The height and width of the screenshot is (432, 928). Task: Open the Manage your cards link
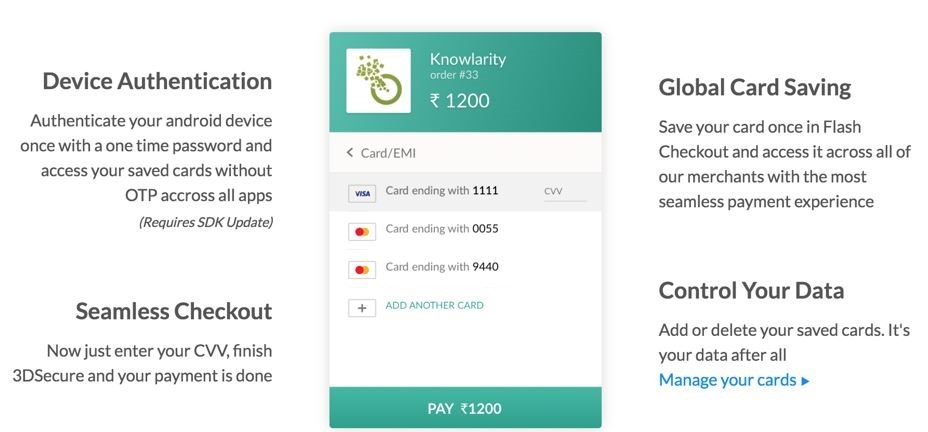pyautogui.click(x=727, y=380)
